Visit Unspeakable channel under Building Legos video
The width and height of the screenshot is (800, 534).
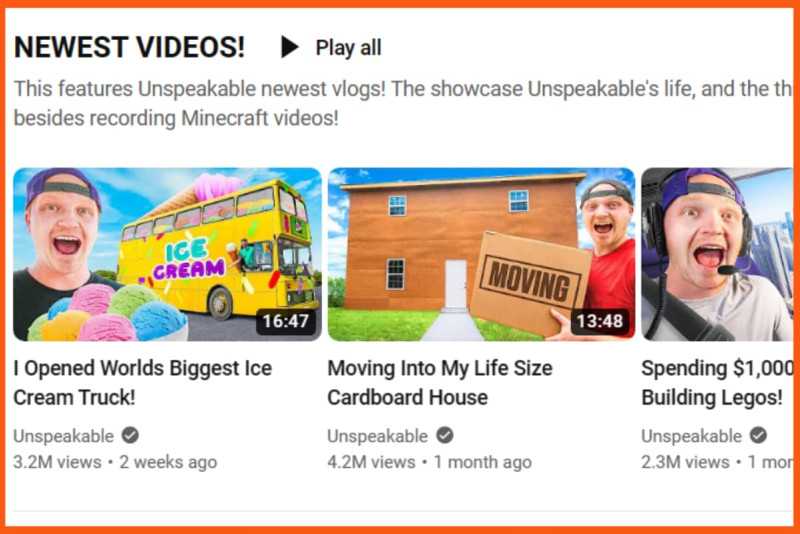pyautogui.click(x=691, y=436)
